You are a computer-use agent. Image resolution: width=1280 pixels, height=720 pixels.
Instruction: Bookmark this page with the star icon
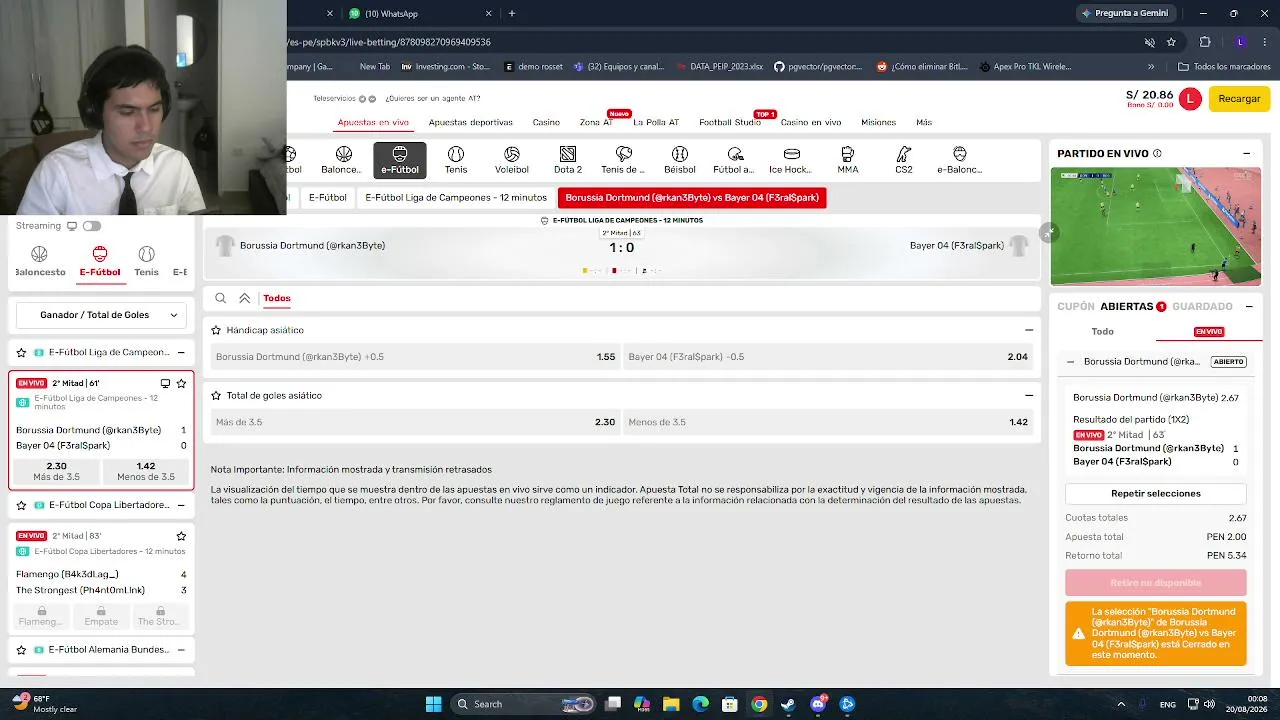(x=1171, y=42)
